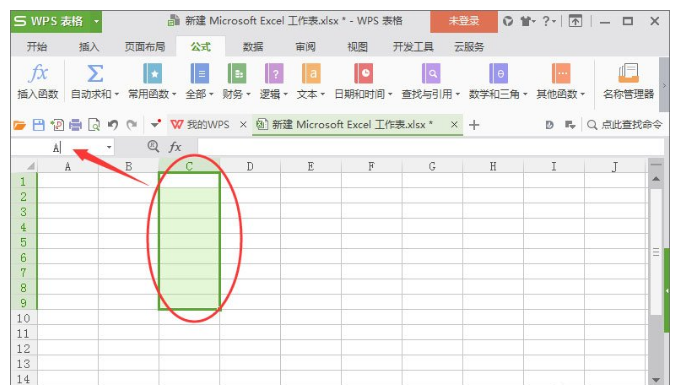
Task: Select column C header
Action: (x=189, y=166)
